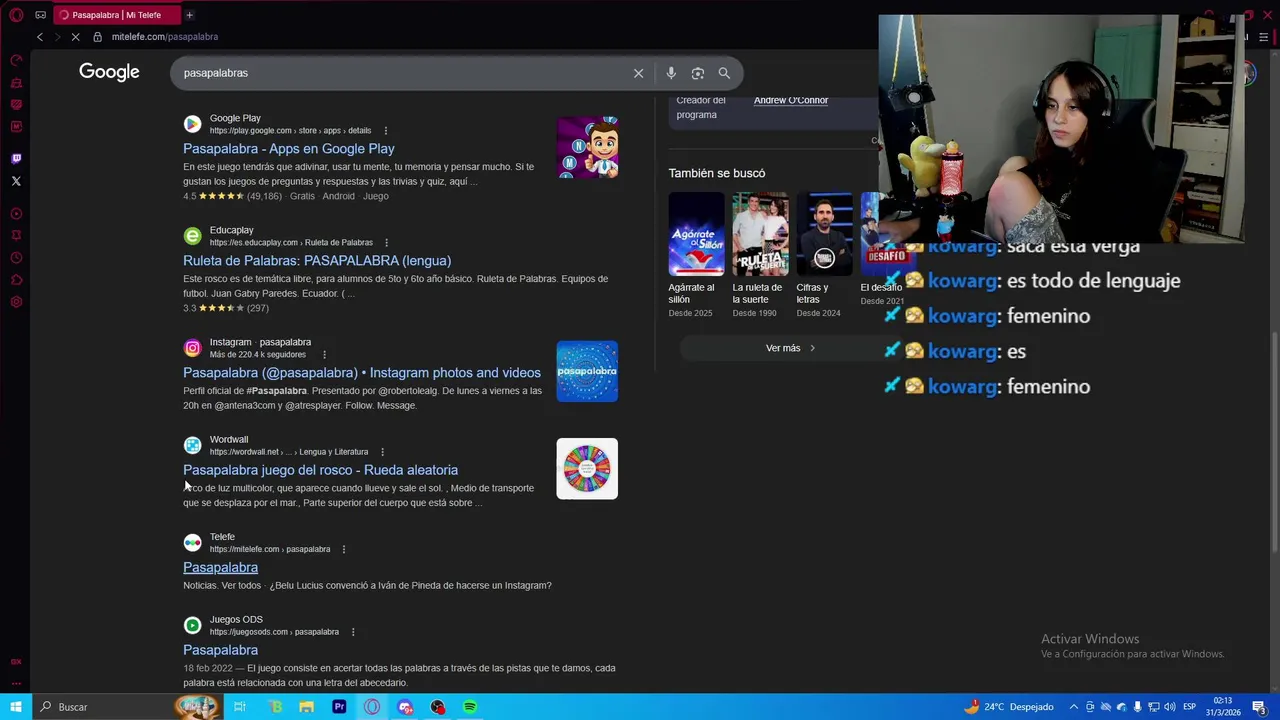Screen dimensions: 1280x720
Task: Open 'Pasapalabra - Apps en Google Play' link
Action: coord(289,149)
